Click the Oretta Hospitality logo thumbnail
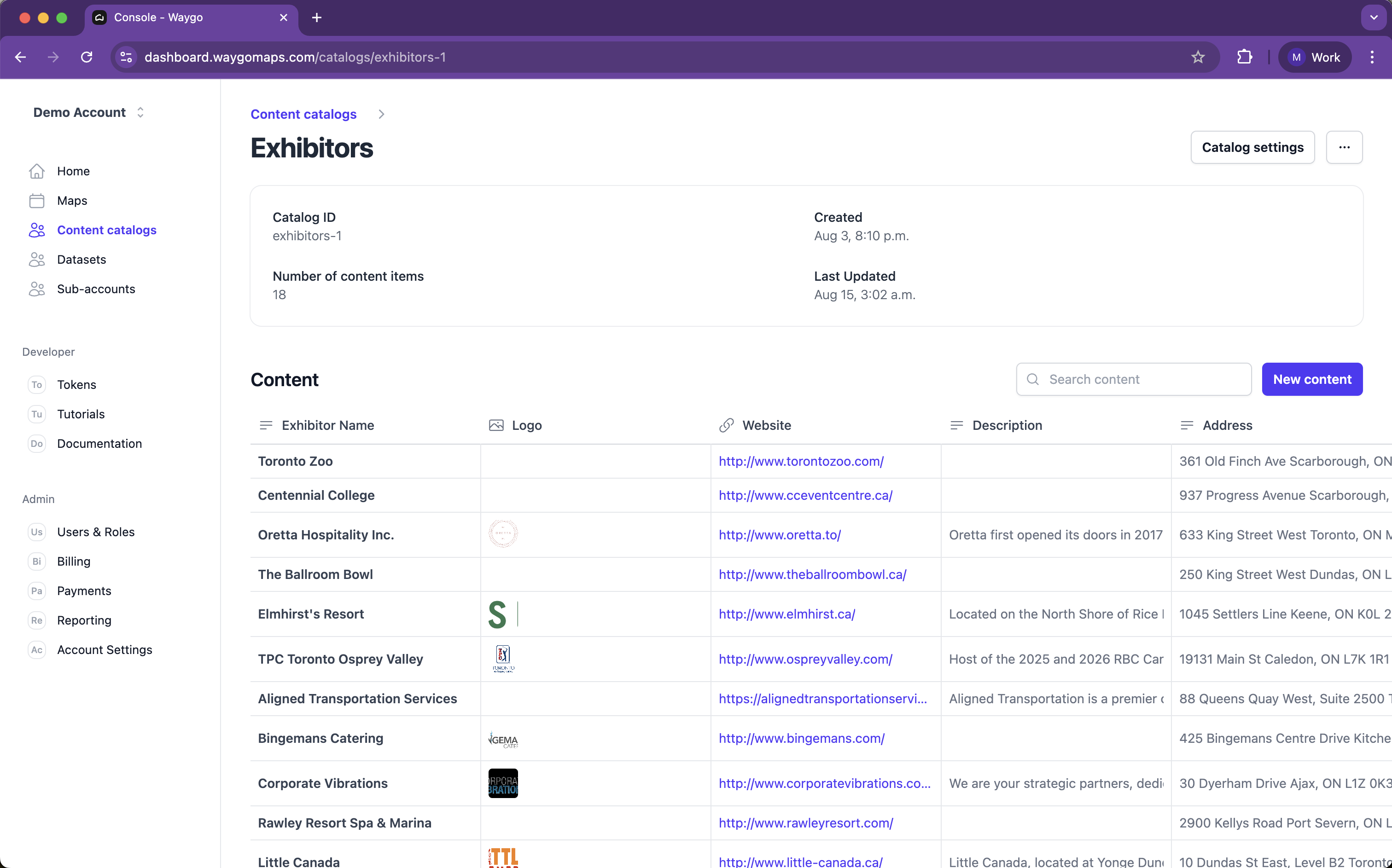Image resolution: width=1392 pixels, height=868 pixels. click(503, 534)
